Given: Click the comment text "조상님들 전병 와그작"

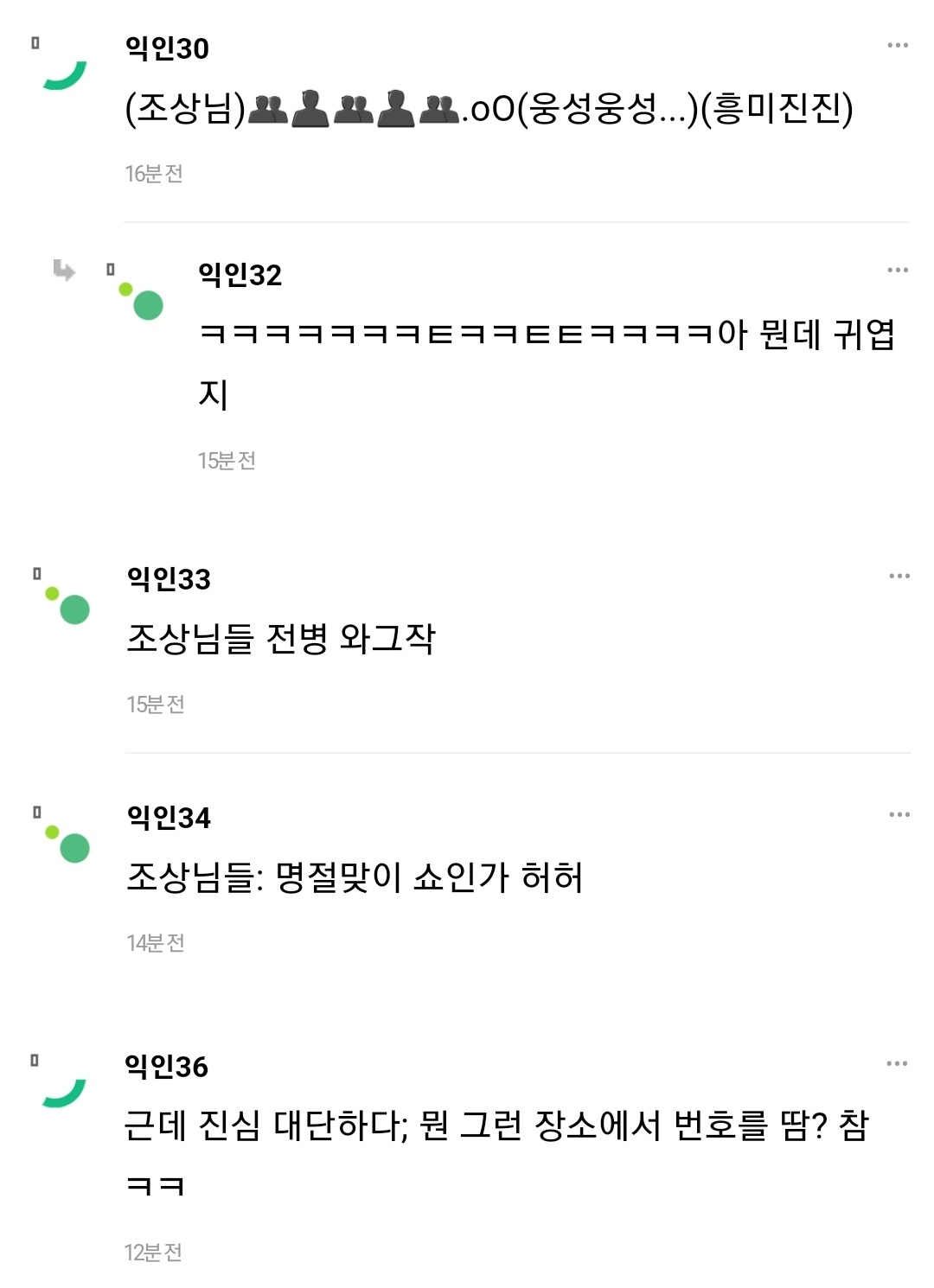Looking at the screenshot, I should (281, 639).
